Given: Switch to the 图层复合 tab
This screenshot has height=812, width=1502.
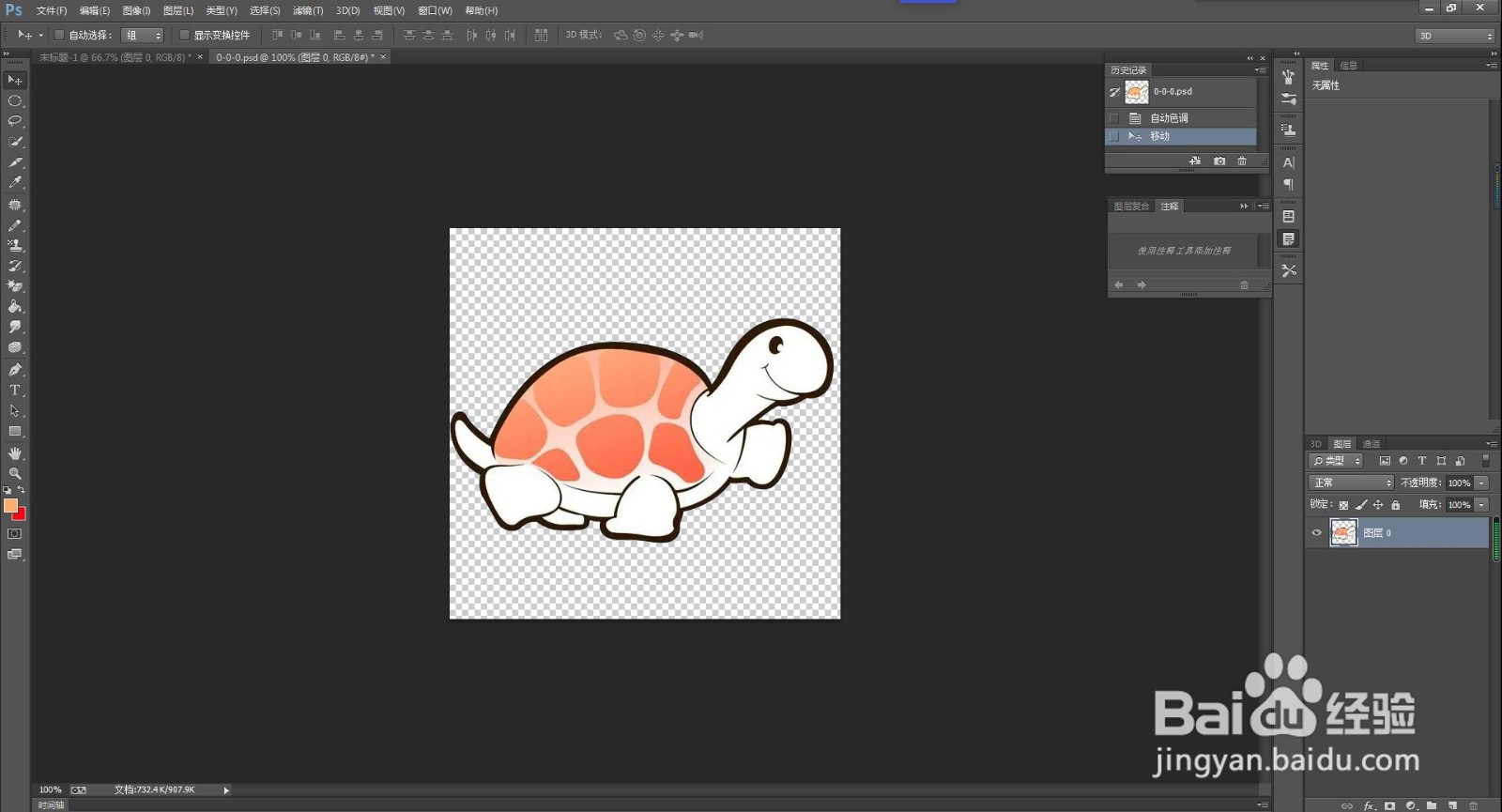Looking at the screenshot, I should coord(1131,207).
